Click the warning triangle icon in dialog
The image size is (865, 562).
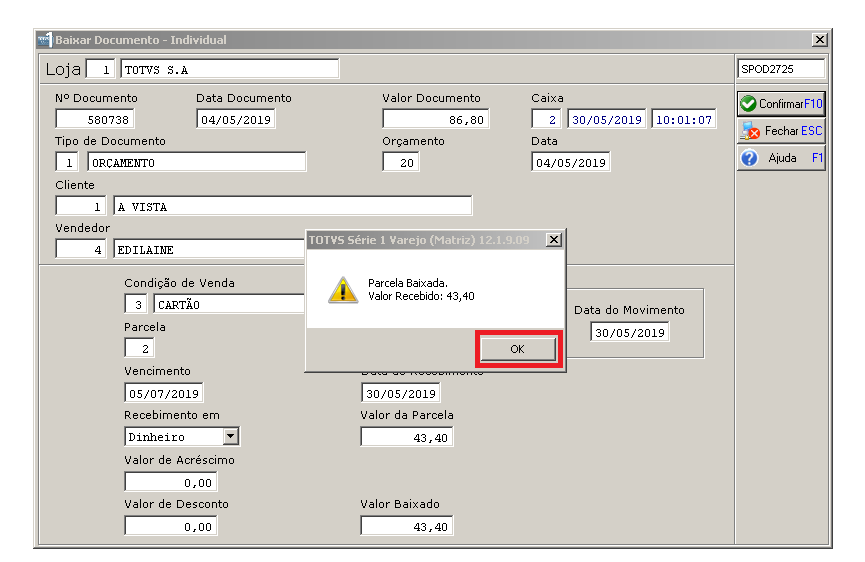343,290
